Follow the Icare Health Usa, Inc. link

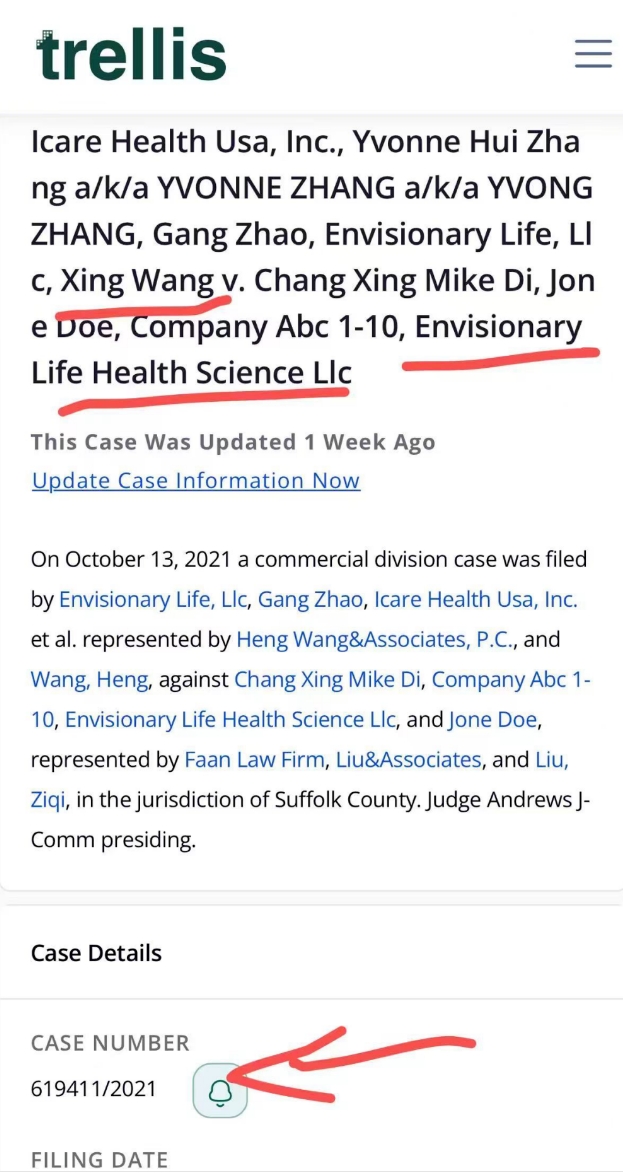[476, 600]
